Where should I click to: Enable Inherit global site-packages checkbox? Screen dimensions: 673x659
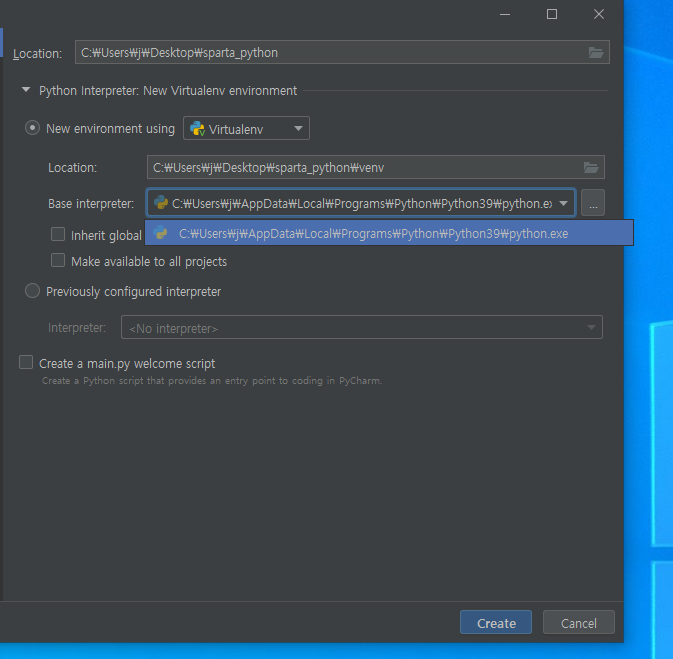pyautogui.click(x=58, y=234)
